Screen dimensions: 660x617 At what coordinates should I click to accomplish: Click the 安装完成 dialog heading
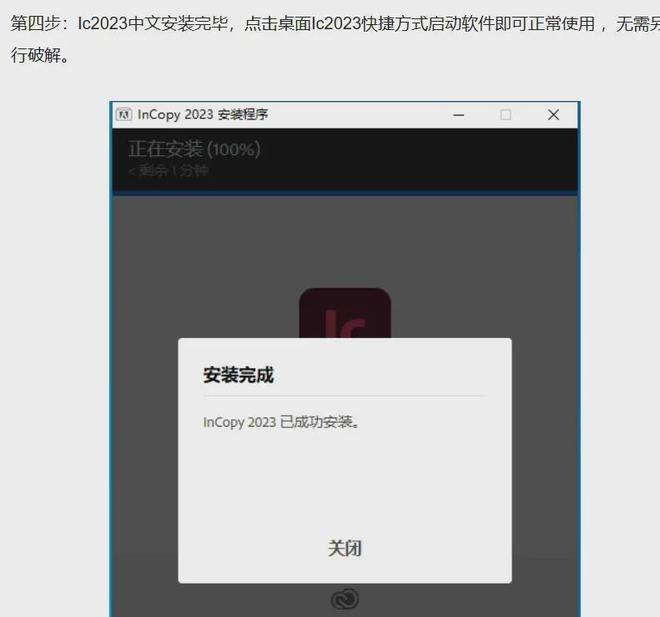click(x=239, y=375)
